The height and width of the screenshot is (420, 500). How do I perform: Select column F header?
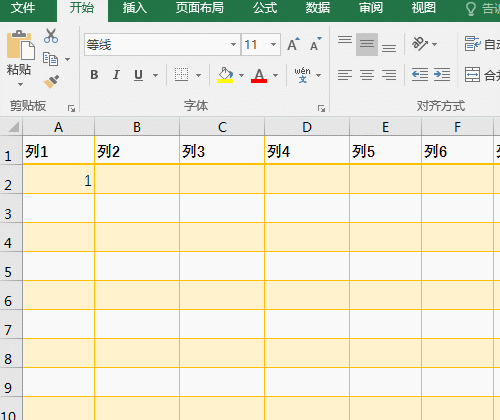tap(457, 127)
